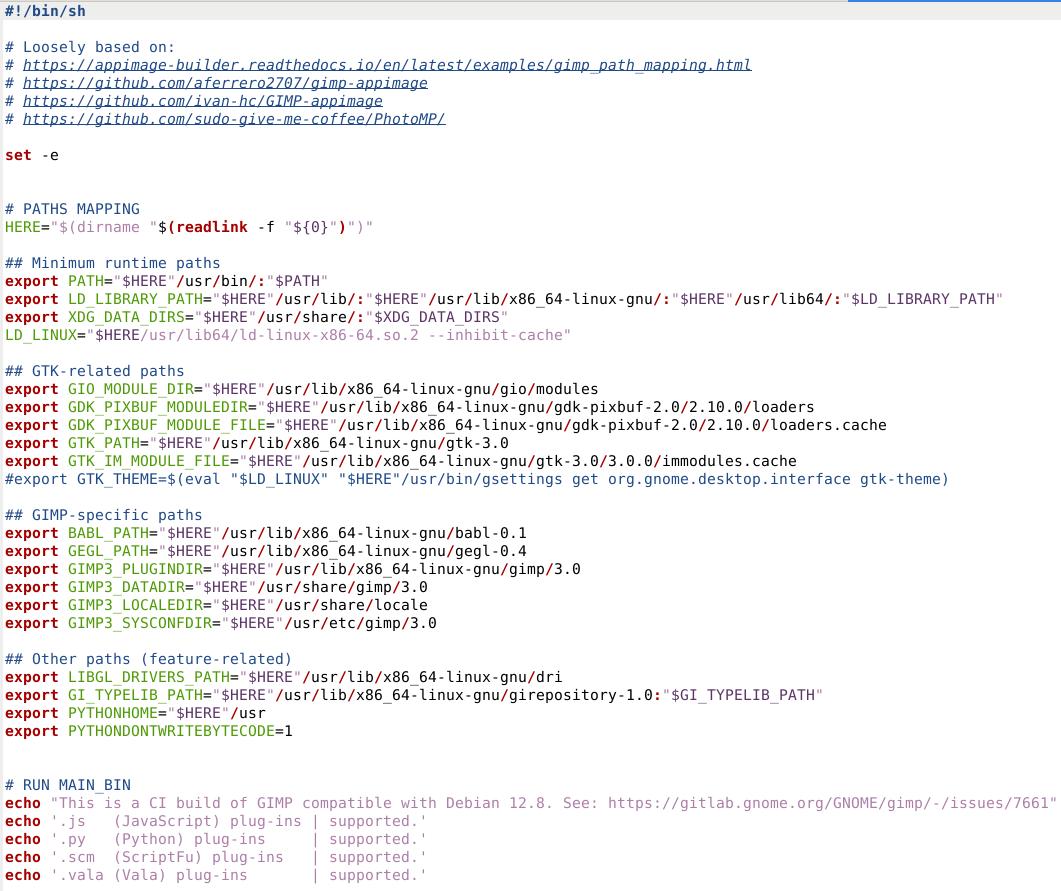
Task: Click the GI_TYPELIB_PATH export line
Action: click(413, 695)
